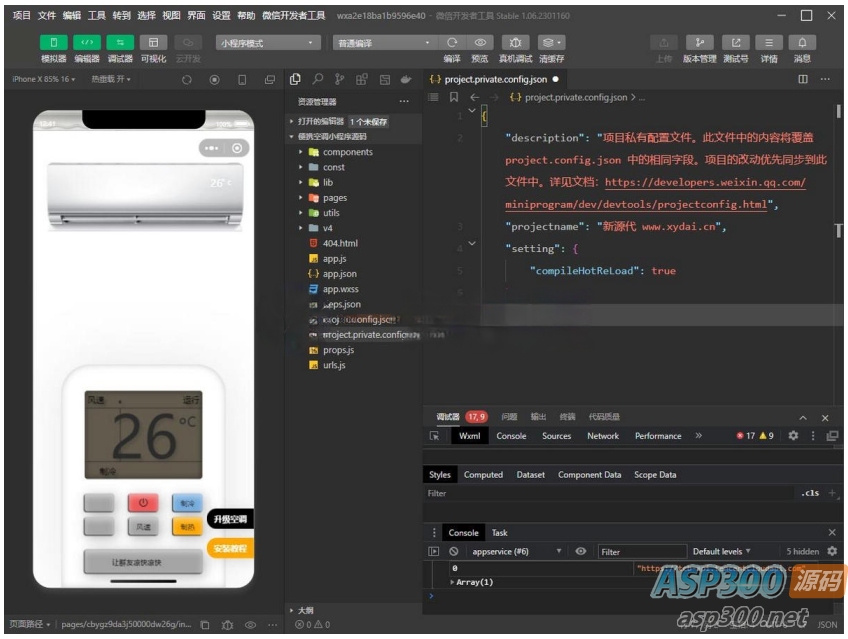Open the extensions icon in sidebar
The image size is (848, 639).
(361, 79)
